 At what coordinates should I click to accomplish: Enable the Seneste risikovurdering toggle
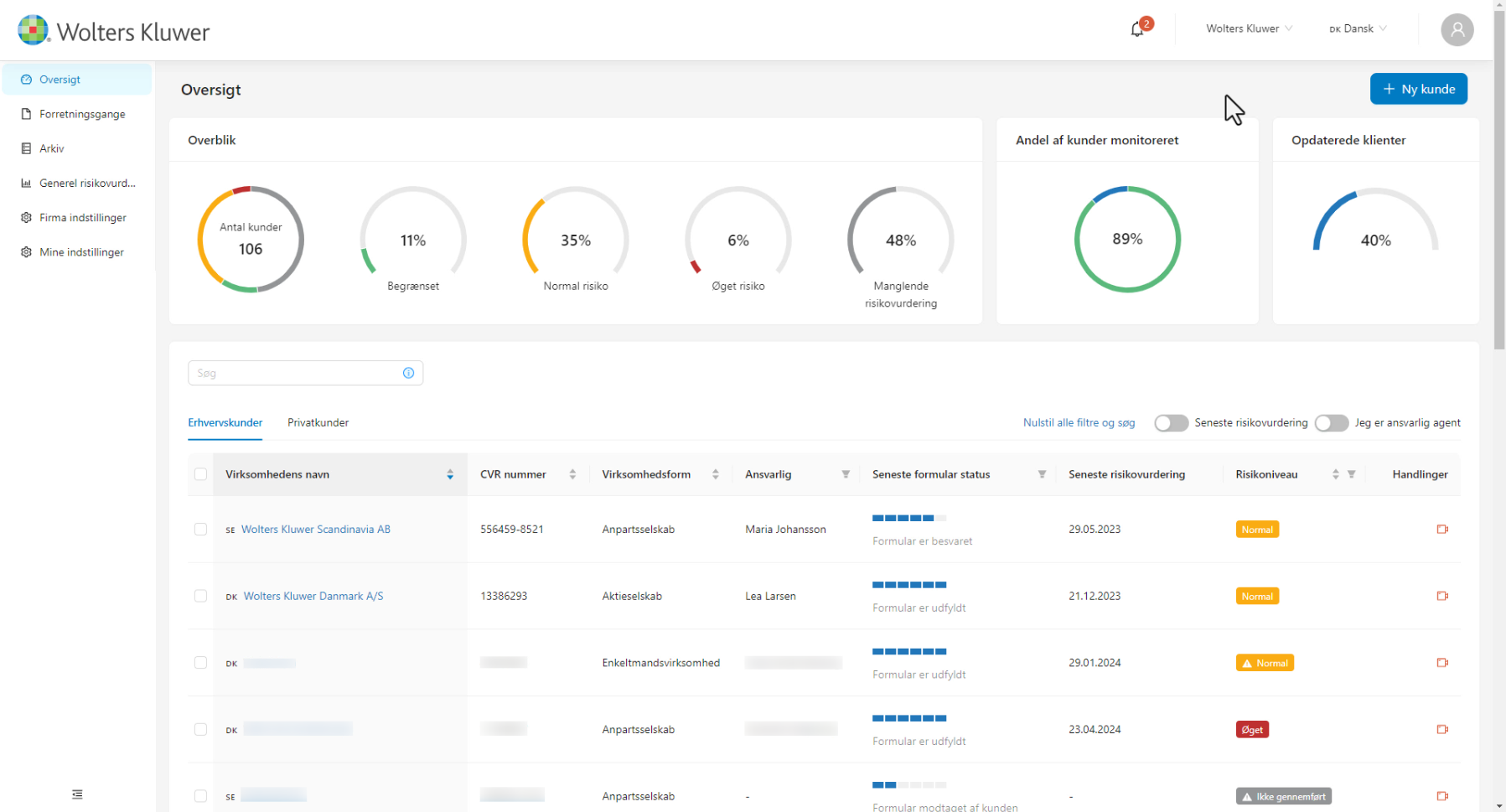1171,423
